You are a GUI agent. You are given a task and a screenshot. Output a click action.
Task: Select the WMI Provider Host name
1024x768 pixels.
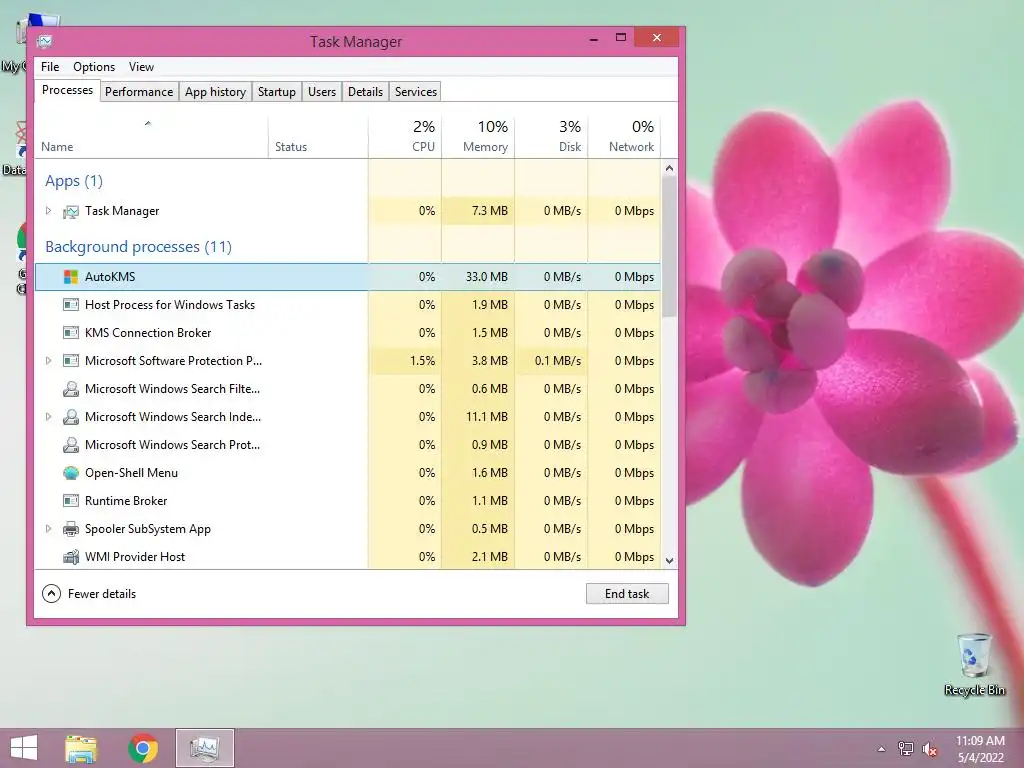pyautogui.click(x=135, y=557)
